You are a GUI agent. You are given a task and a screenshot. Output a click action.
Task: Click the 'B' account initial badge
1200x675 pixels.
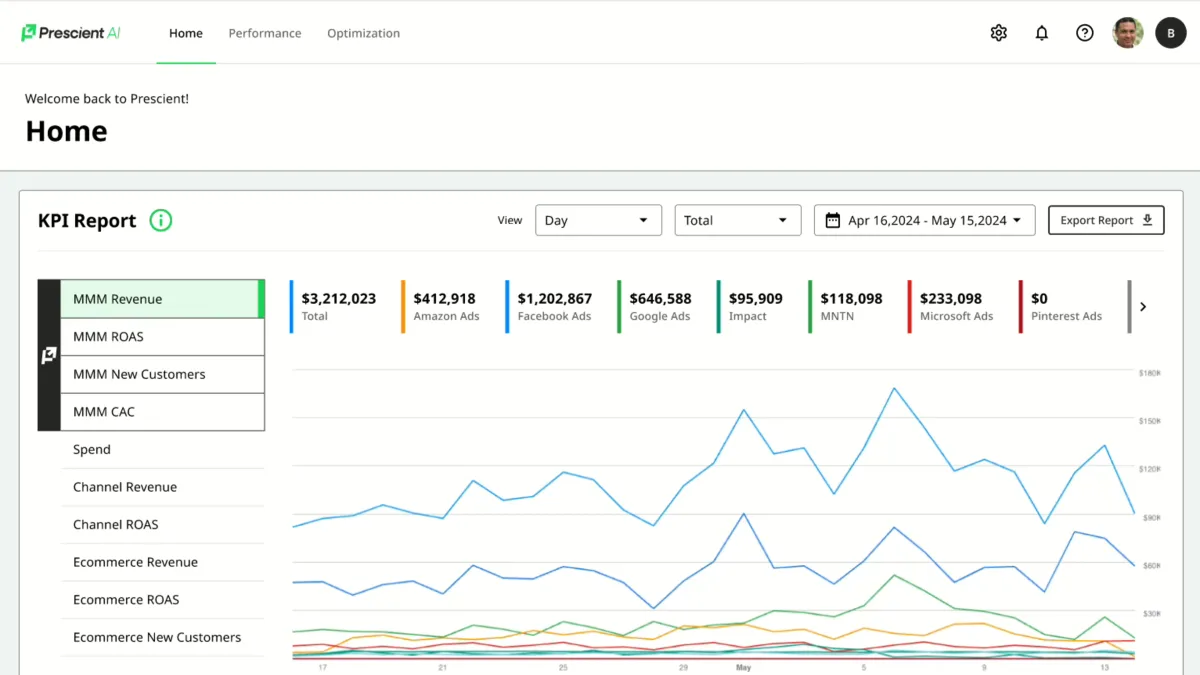(x=1171, y=33)
